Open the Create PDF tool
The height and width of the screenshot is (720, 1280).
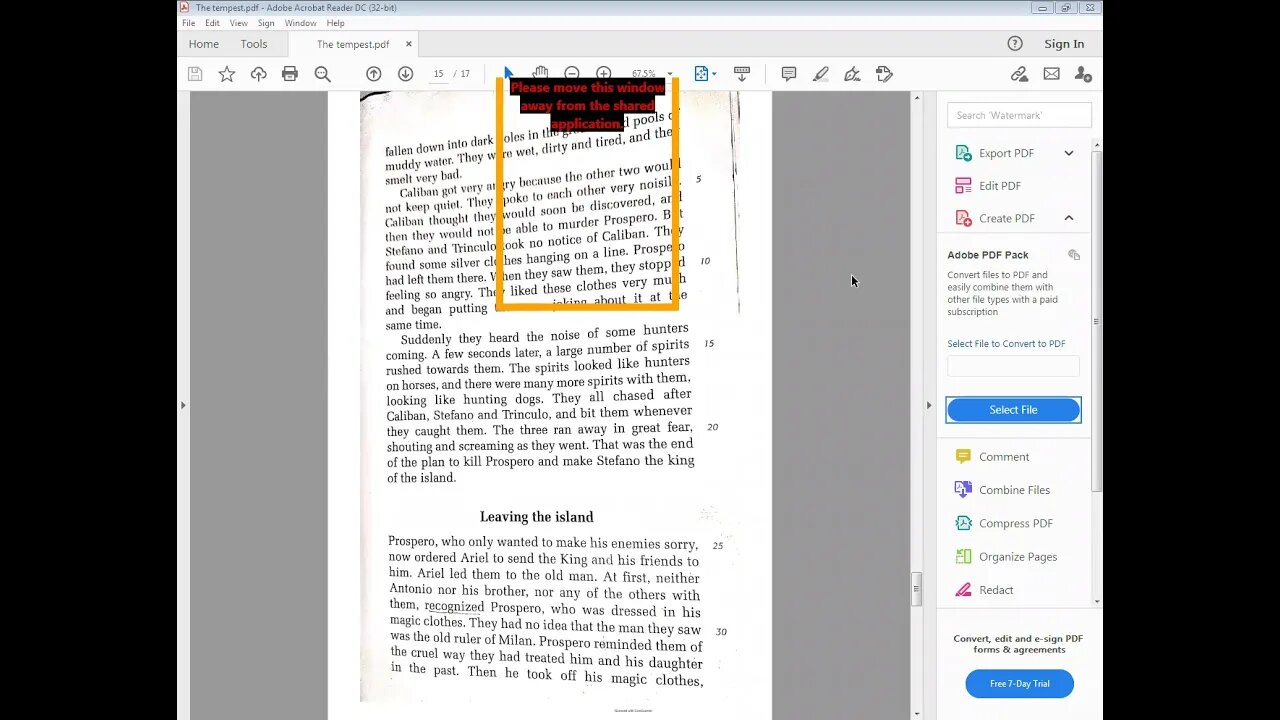click(x=1006, y=218)
